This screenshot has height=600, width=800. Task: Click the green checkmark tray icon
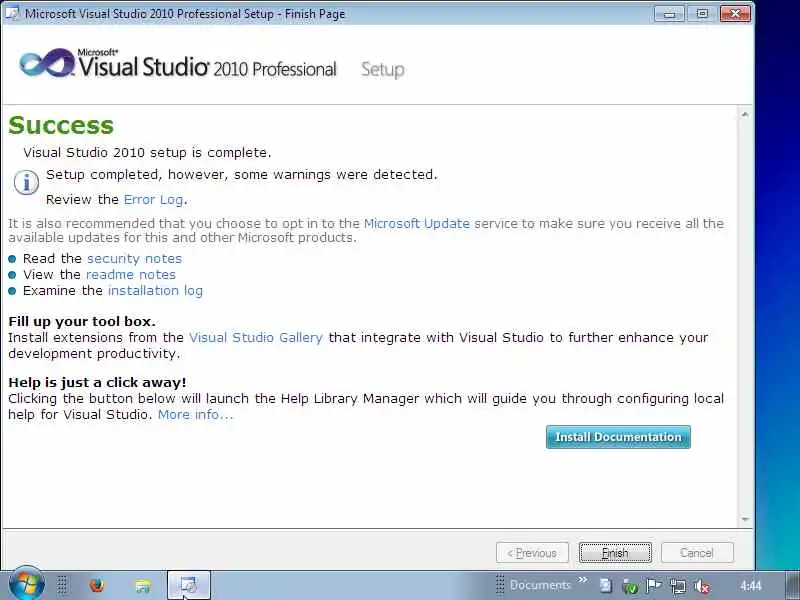pyautogui.click(x=630, y=586)
